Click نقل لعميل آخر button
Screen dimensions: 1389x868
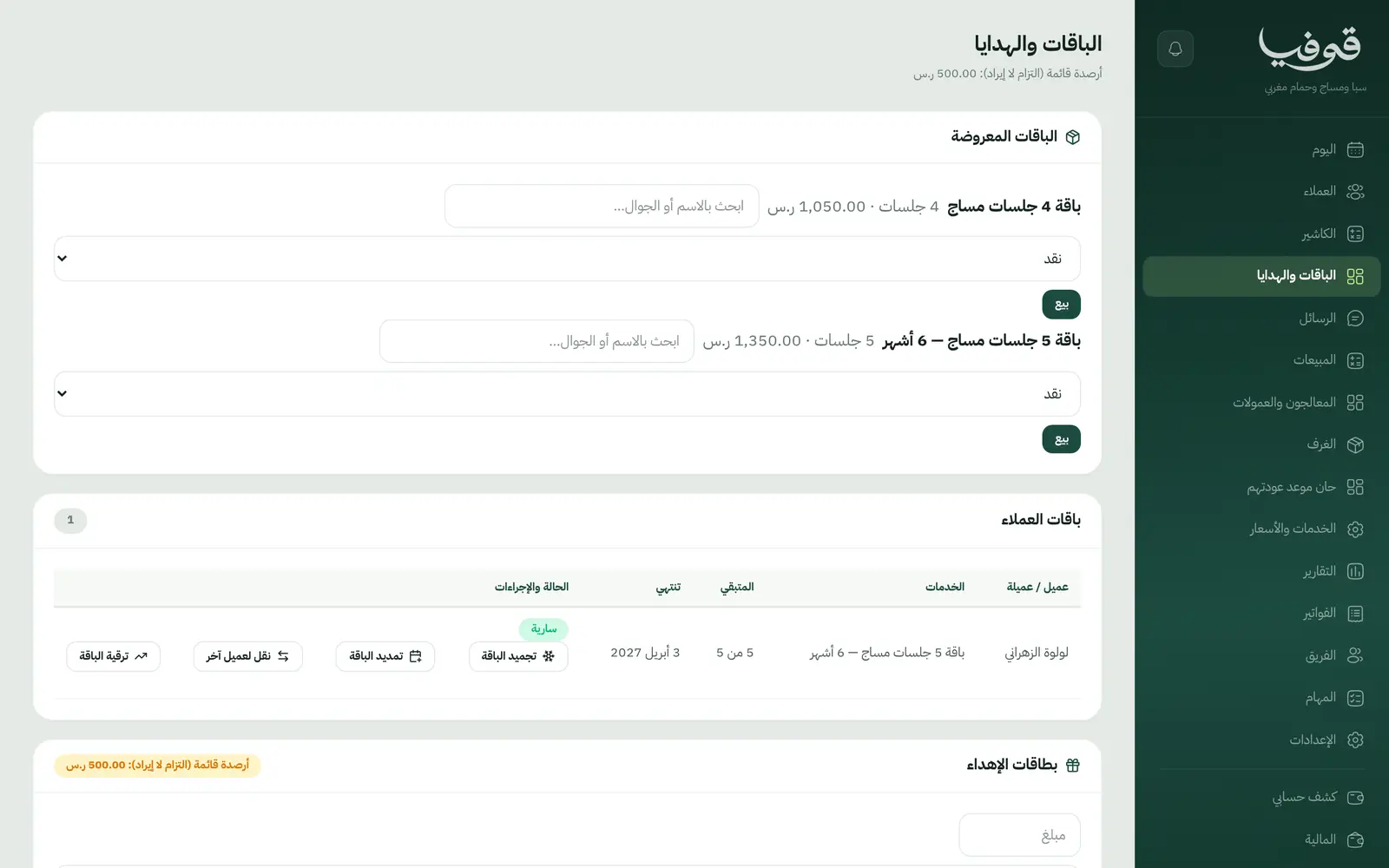point(247,656)
